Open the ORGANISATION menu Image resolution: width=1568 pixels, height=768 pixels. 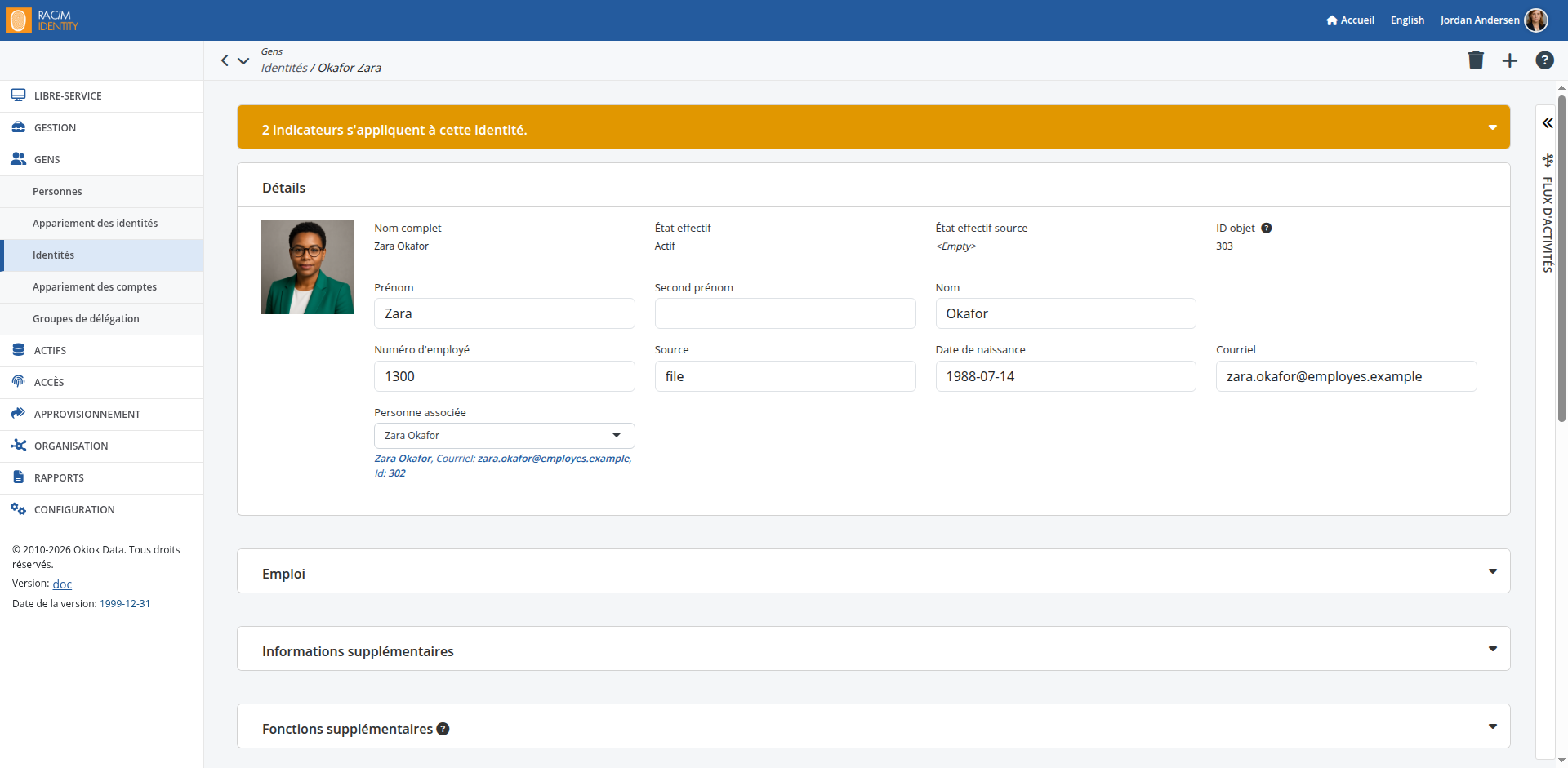point(101,446)
